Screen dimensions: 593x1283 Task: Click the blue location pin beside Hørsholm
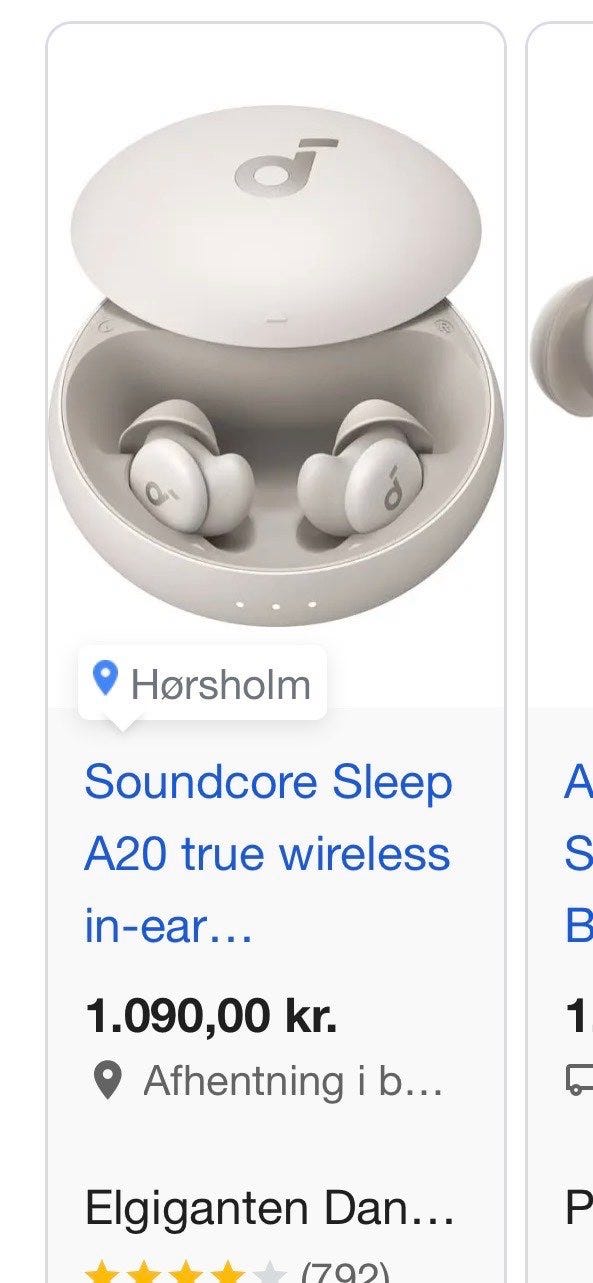coord(105,680)
